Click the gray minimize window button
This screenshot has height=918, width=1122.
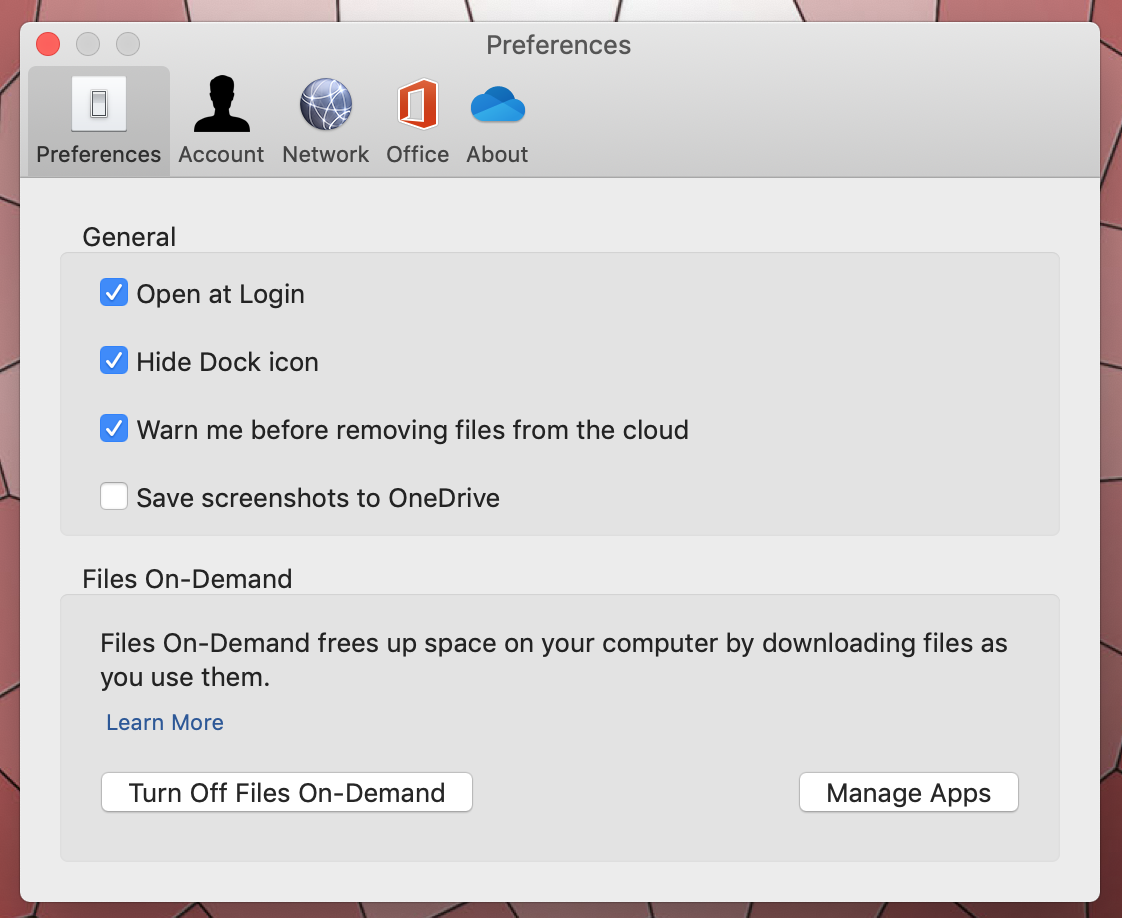click(88, 45)
